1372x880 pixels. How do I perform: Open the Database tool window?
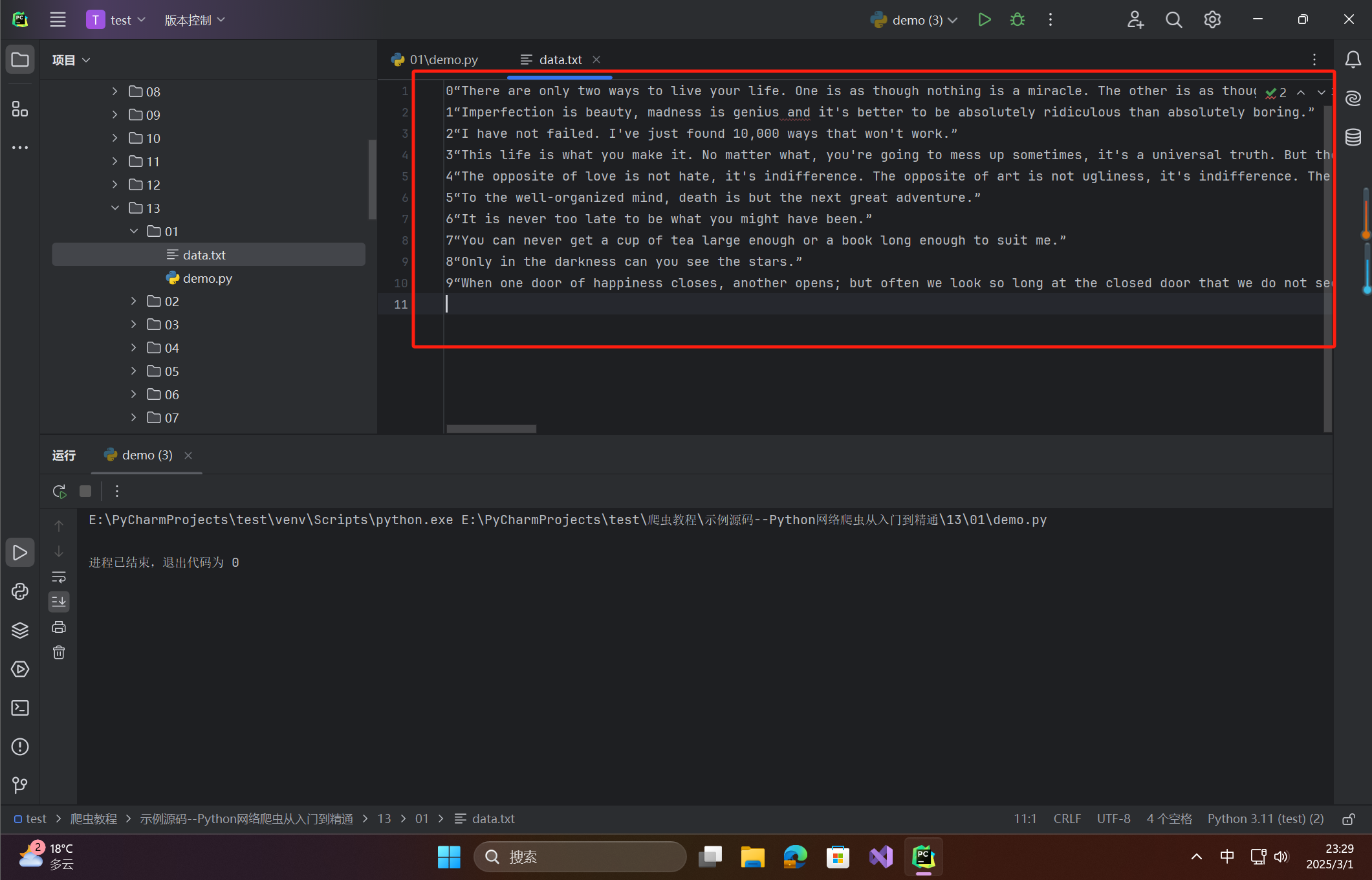point(1353,137)
